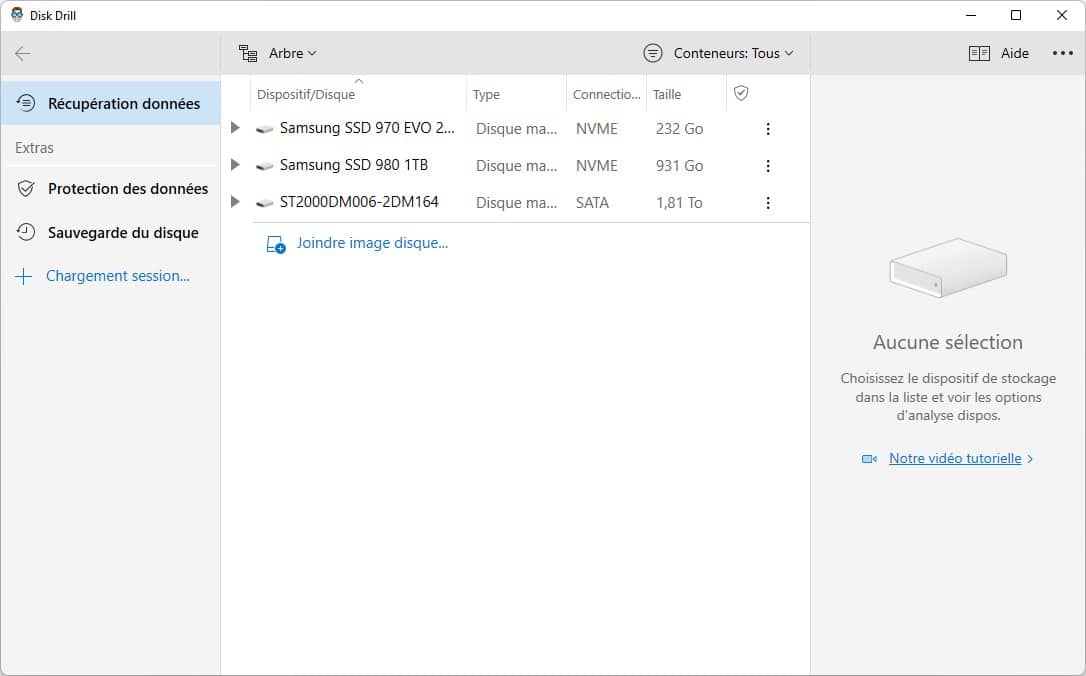Maximize the Disk Drill window
Viewport: 1086px width, 676px height.
[1015, 15]
